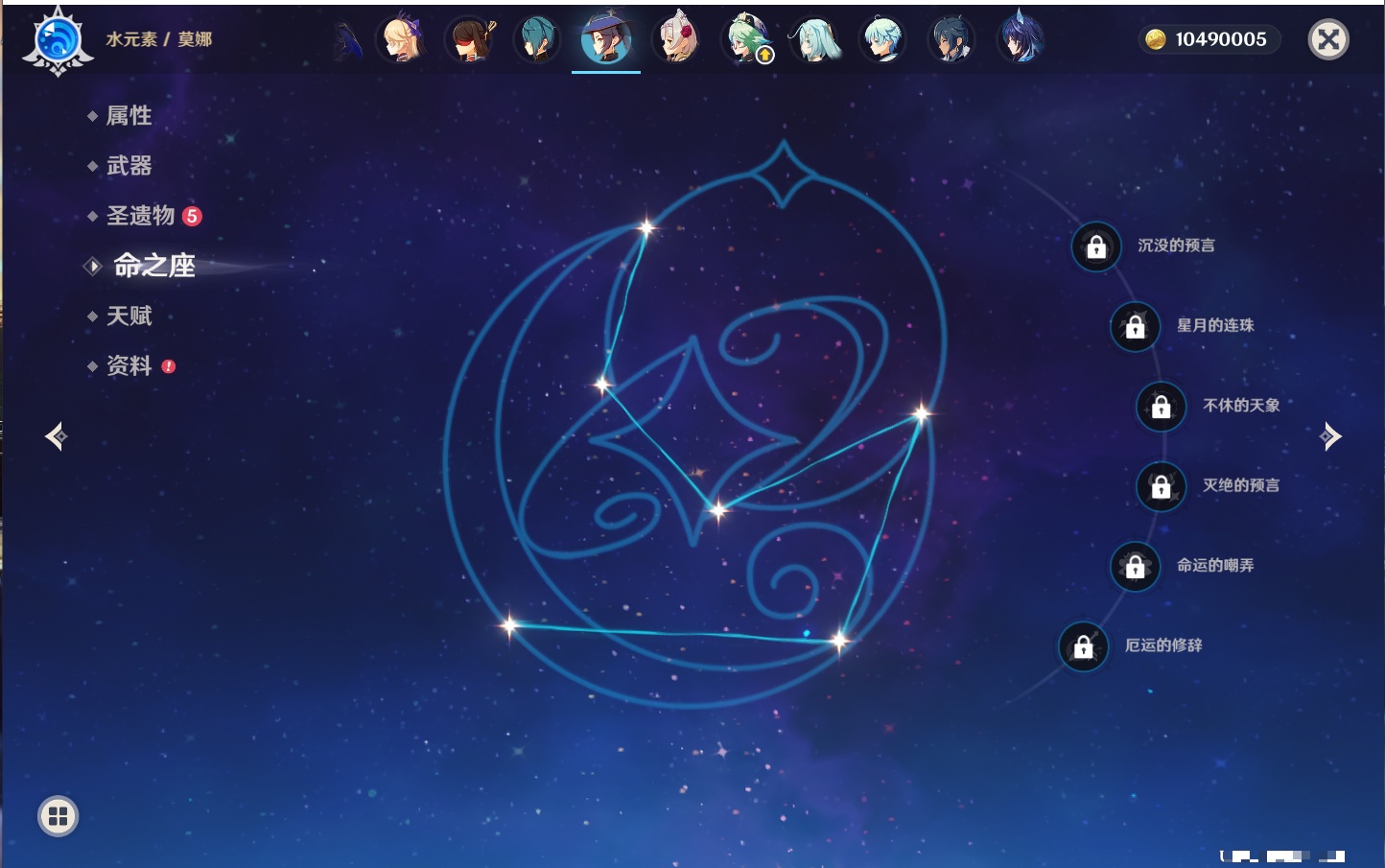The image size is (1385, 868).
Task: Open the locked 星月的连珠 constellation
Action: (x=1136, y=327)
